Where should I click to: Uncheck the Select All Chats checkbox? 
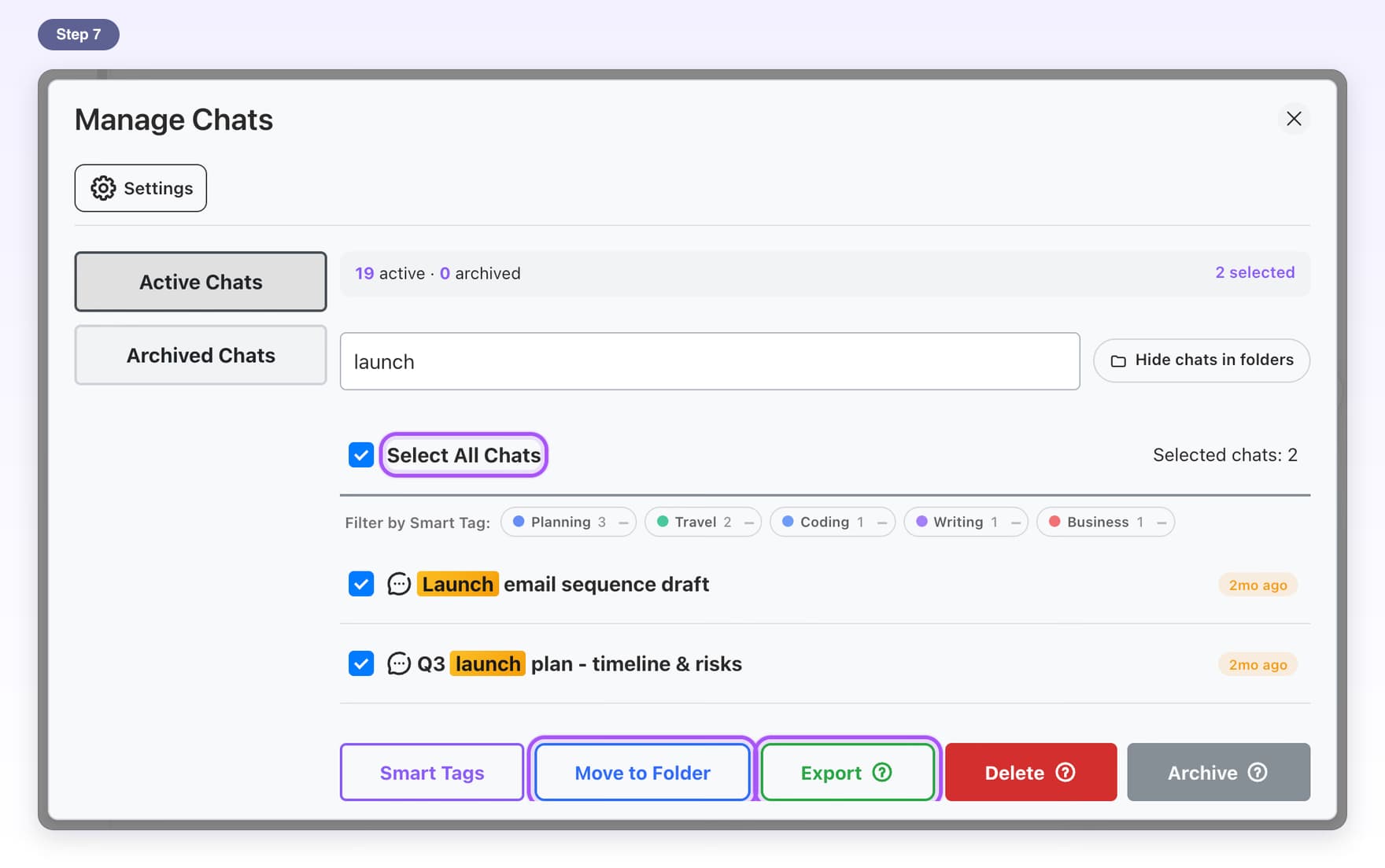click(x=361, y=455)
